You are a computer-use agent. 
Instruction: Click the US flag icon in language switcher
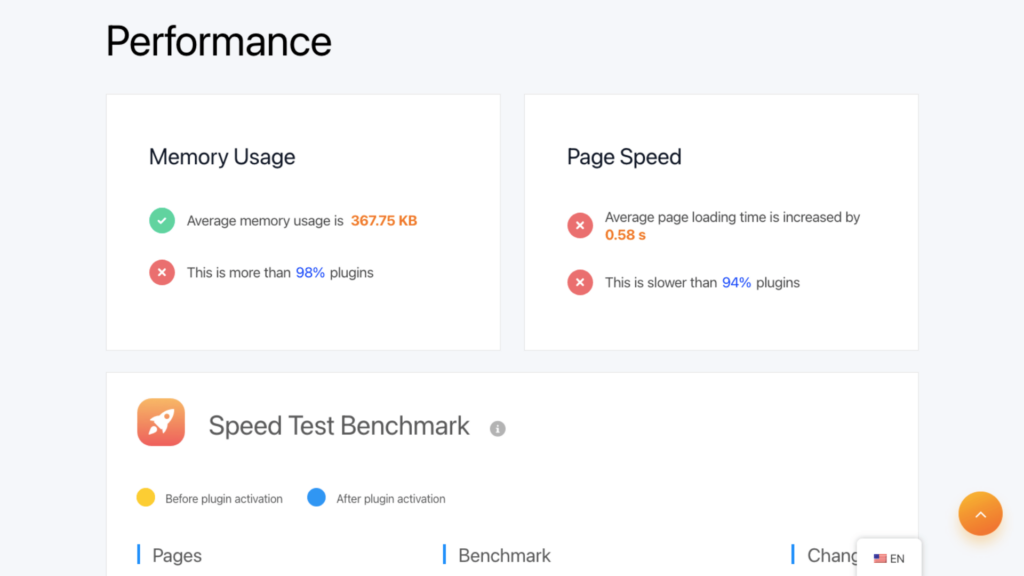pos(880,558)
